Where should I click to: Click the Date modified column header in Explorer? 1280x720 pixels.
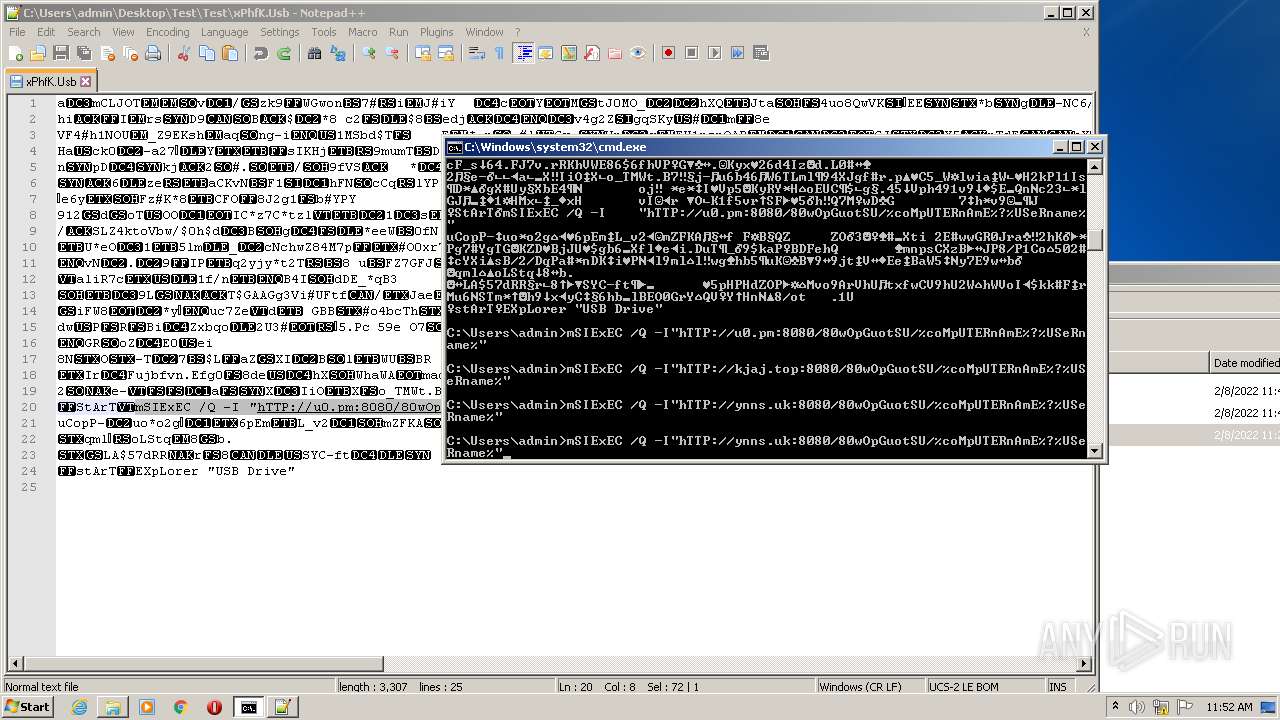(x=1245, y=363)
